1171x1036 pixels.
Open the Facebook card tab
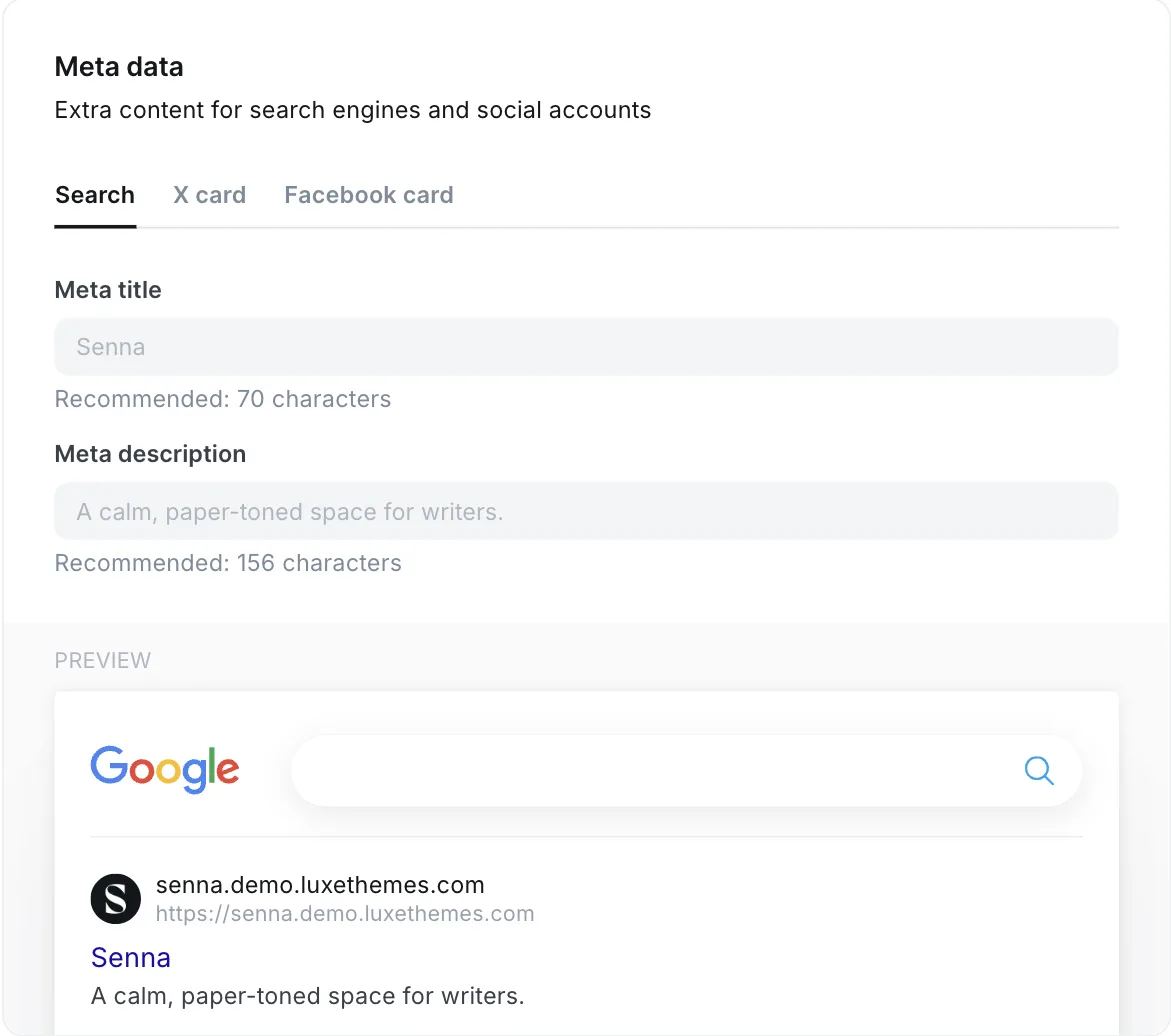(x=368, y=195)
